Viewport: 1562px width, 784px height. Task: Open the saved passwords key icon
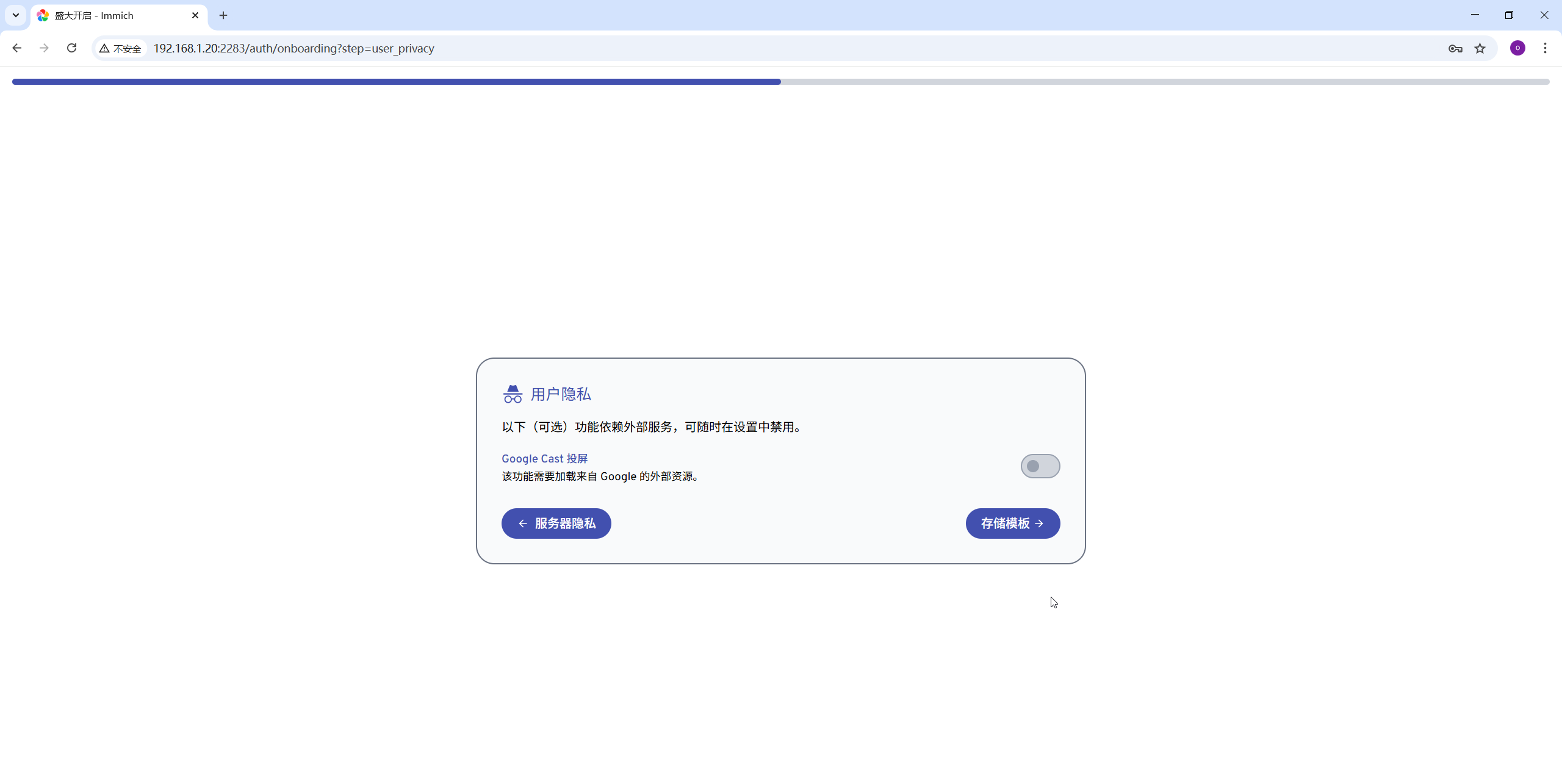click(x=1455, y=49)
